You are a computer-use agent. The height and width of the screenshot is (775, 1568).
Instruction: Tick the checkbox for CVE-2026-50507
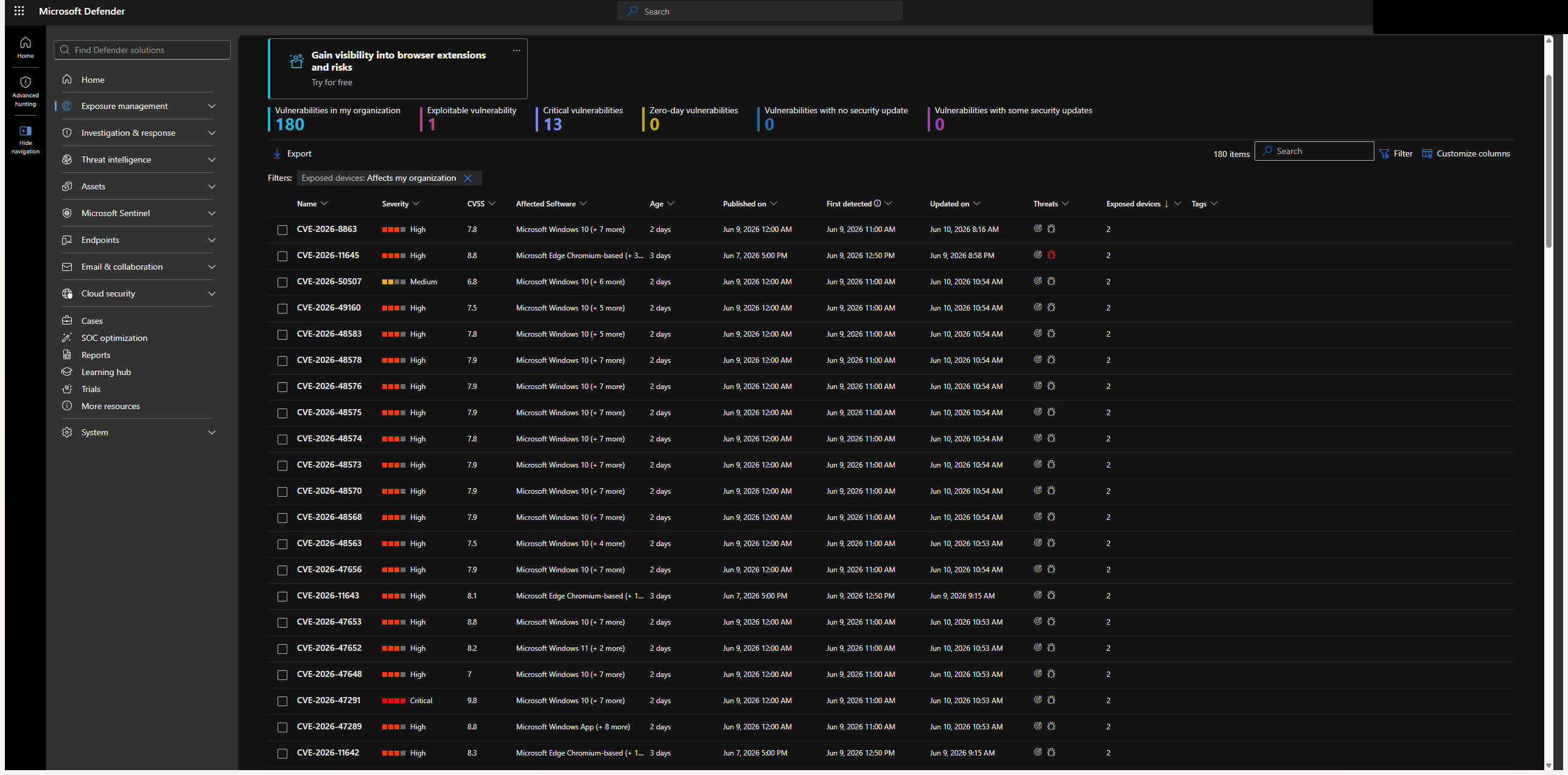(282, 282)
